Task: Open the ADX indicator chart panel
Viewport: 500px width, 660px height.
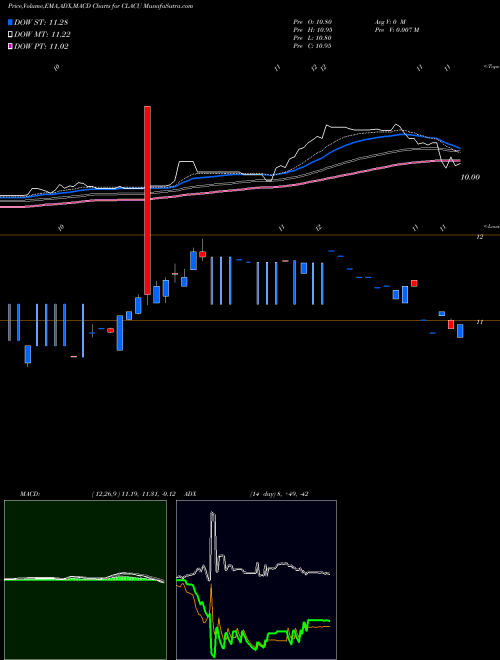Action: pos(256,580)
